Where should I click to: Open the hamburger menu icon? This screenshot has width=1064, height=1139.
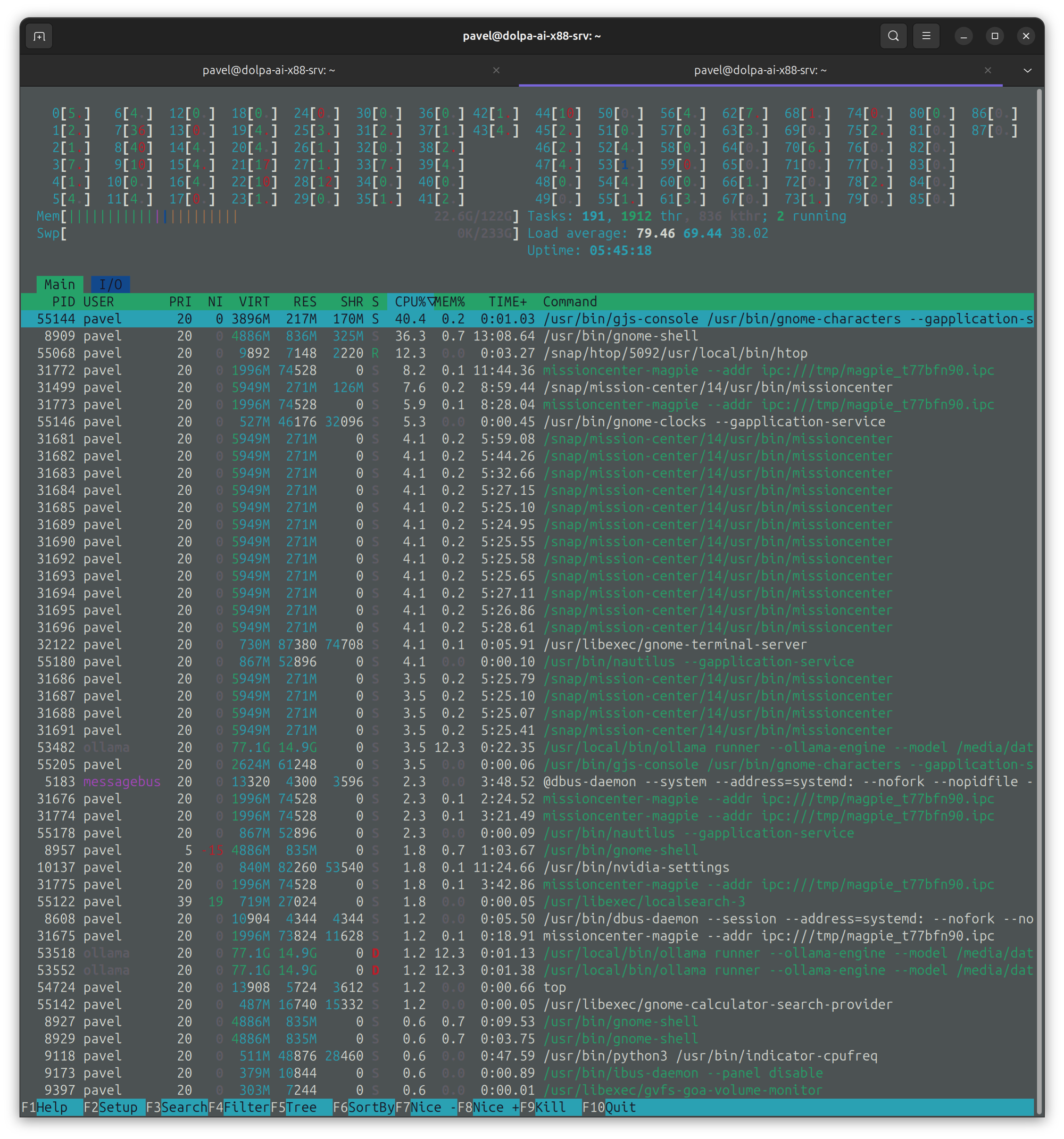(x=926, y=36)
